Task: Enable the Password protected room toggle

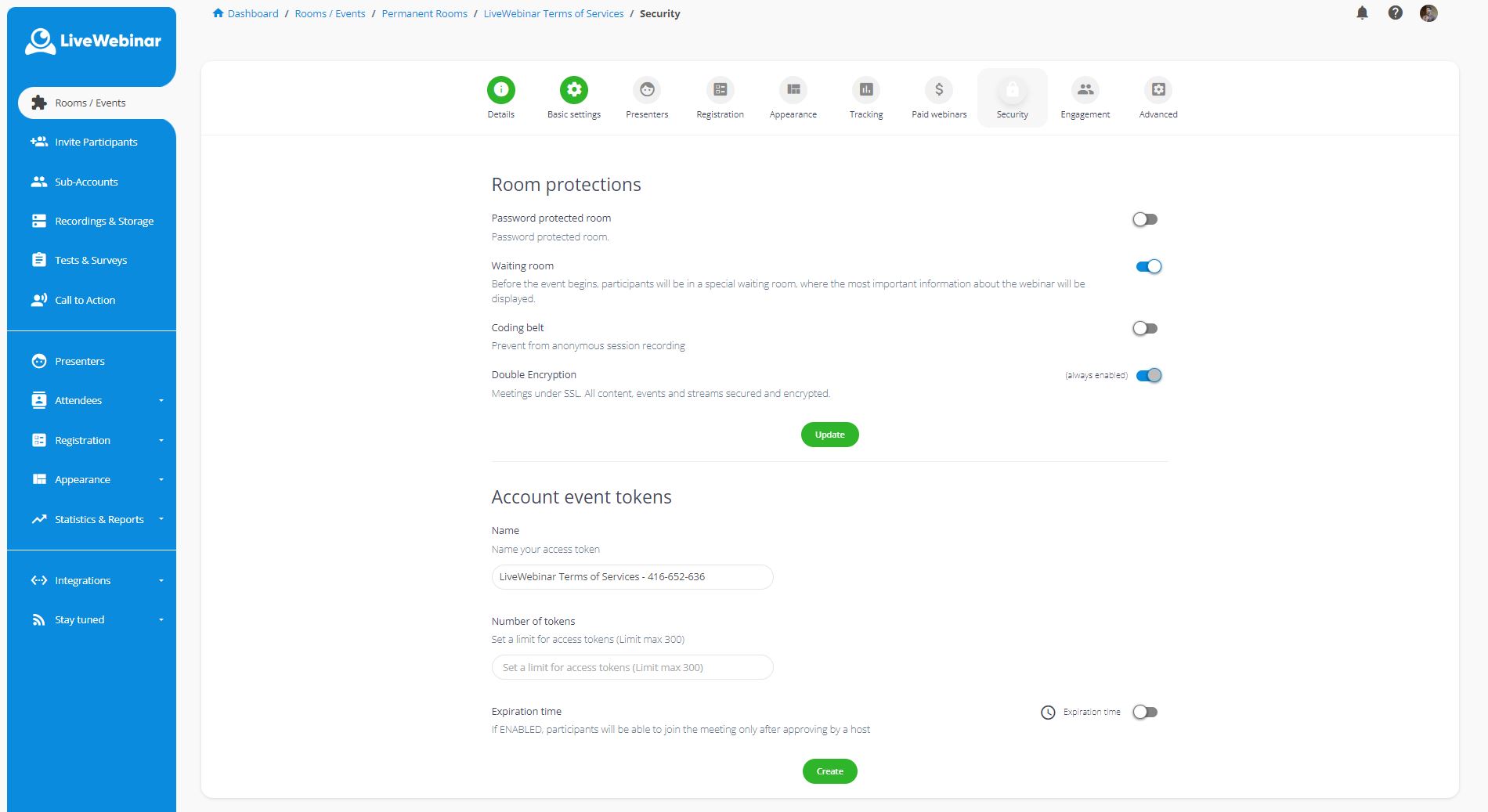Action: (1145, 219)
